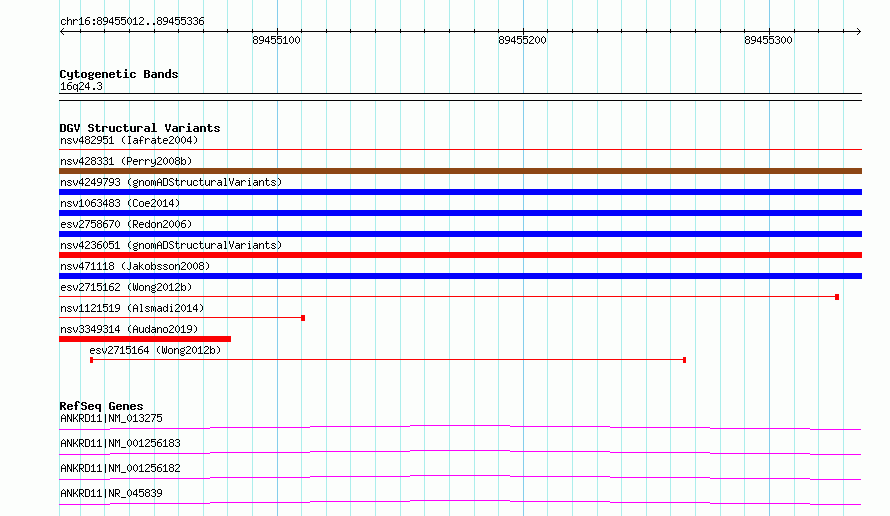Open transcript ANKRD11|NM_013275 label

[x=111, y=418]
